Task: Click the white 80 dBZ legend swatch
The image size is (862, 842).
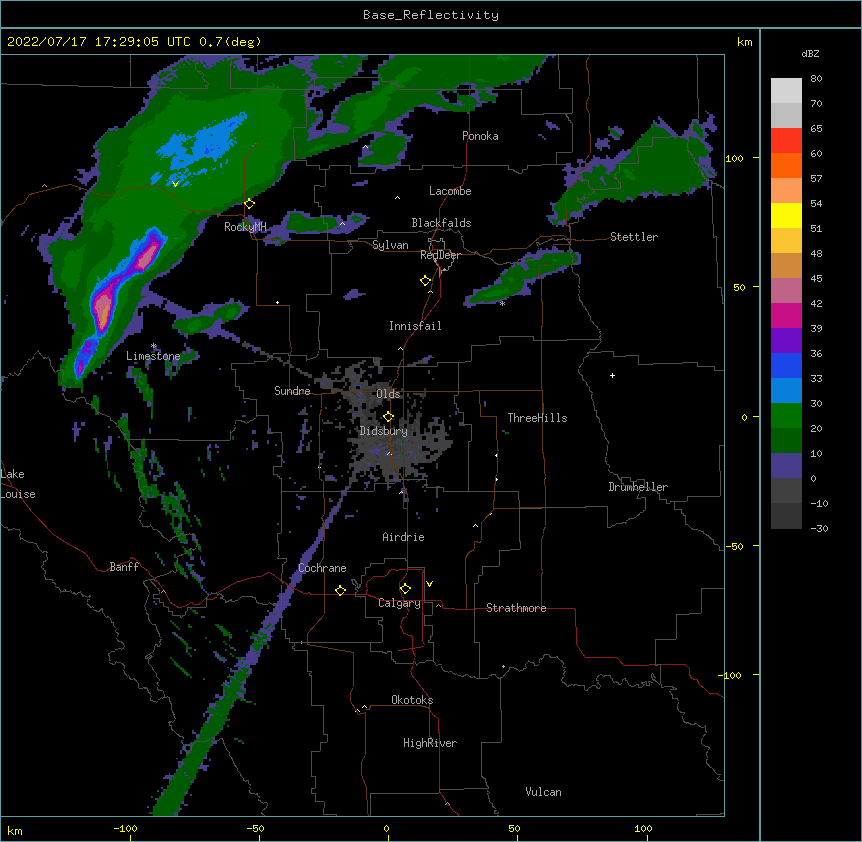Action: pos(786,91)
